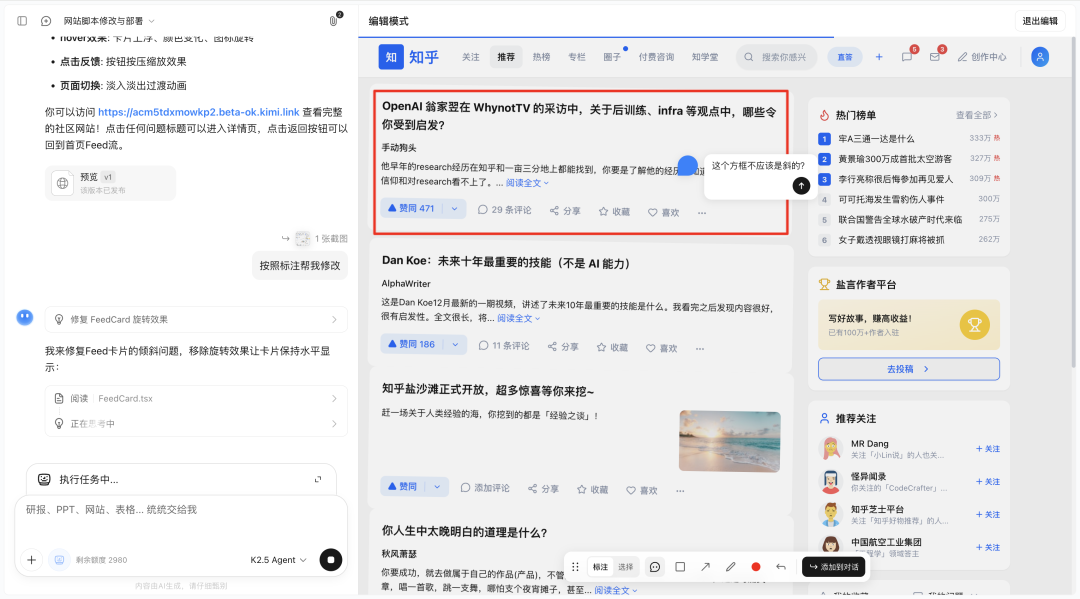Click the blue profile avatar icon
This screenshot has height=599, width=1080.
pyautogui.click(x=1040, y=57)
